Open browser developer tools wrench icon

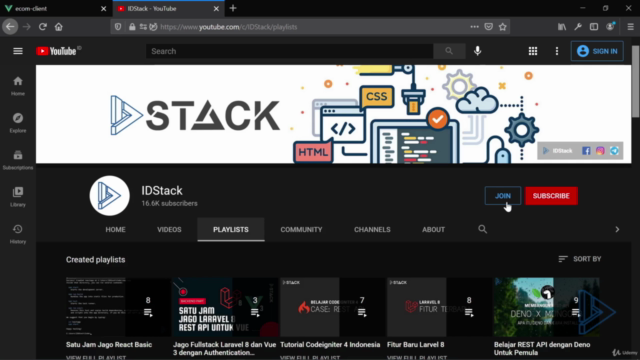click(578, 27)
